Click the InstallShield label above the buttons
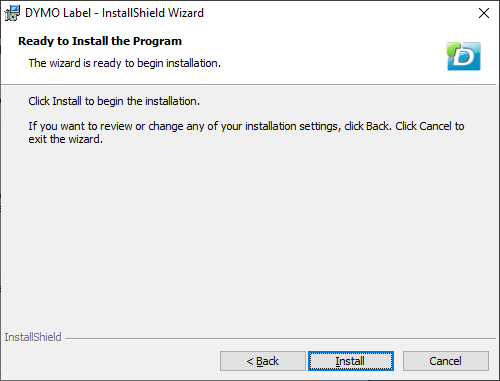Image resolution: width=500 pixels, height=381 pixels. 33,337
